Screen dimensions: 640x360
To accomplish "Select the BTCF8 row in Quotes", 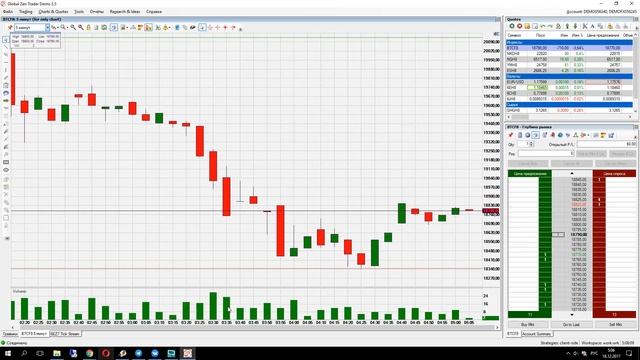I will [x=569, y=48].
